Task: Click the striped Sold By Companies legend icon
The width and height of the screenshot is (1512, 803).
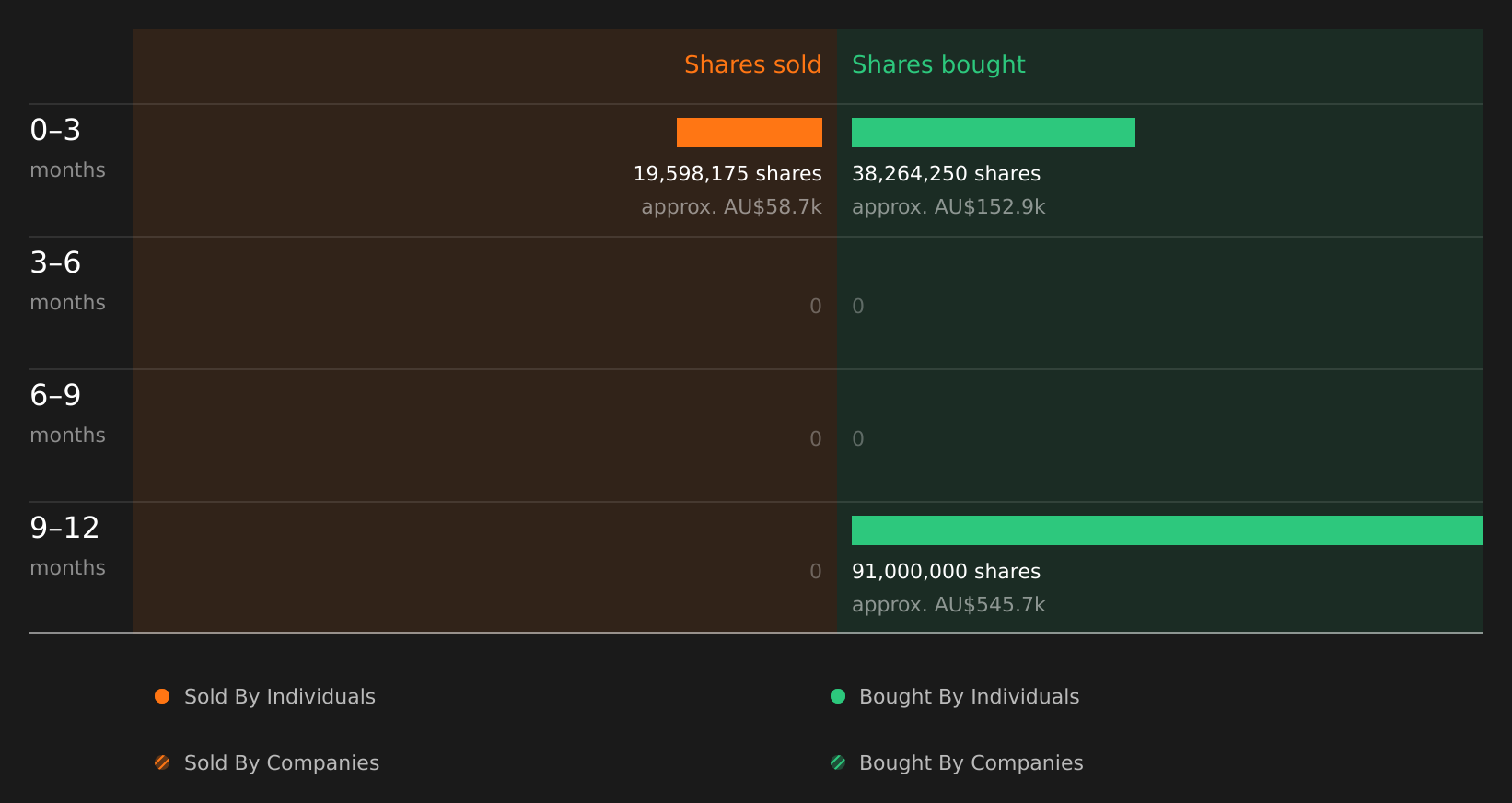Action: pos(162,762)
